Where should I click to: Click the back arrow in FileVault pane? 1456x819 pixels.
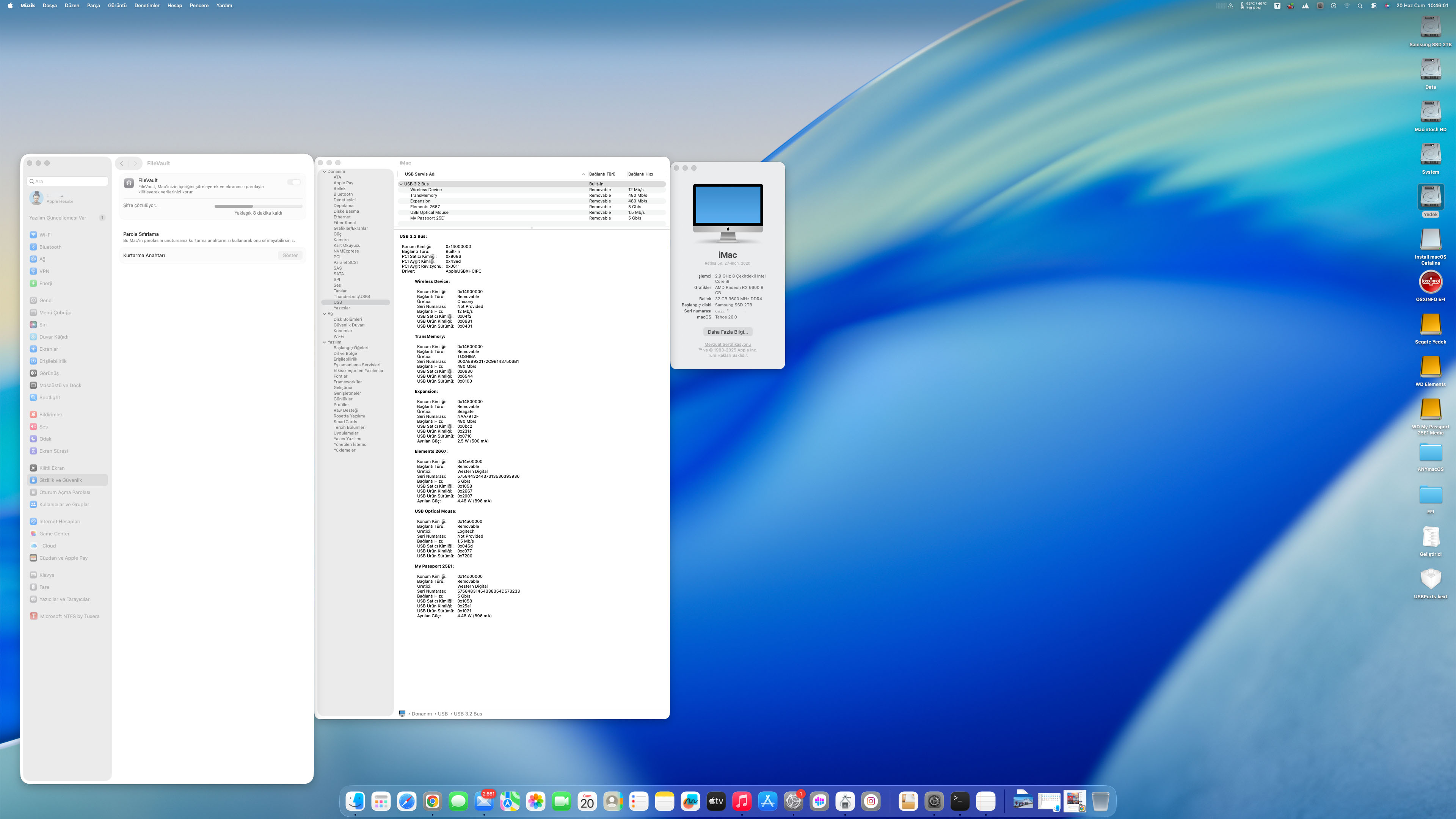pyautogui.click(x=122, y=163)
